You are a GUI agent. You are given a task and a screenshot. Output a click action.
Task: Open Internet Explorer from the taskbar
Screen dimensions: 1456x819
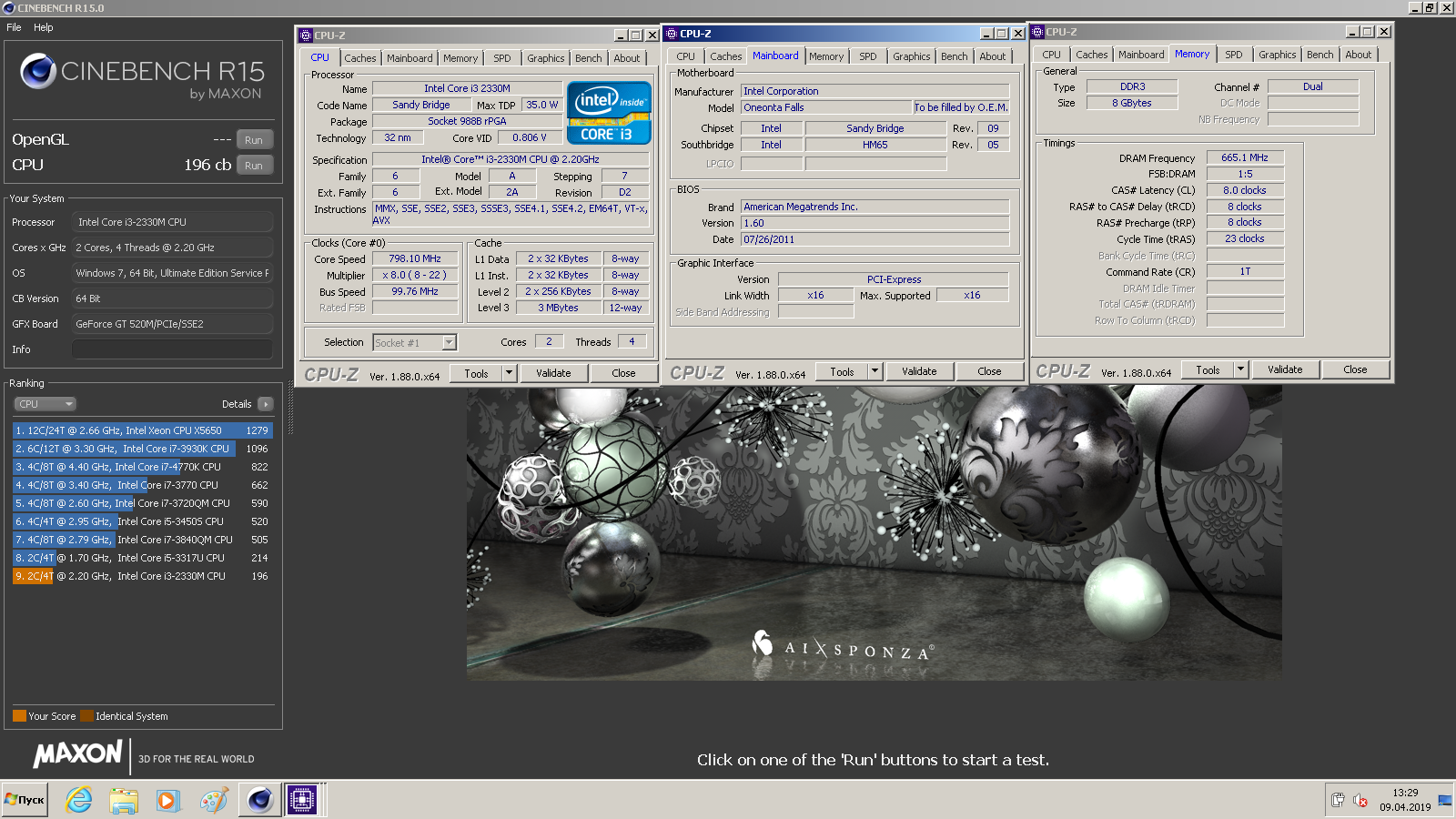tap(79, 800)
